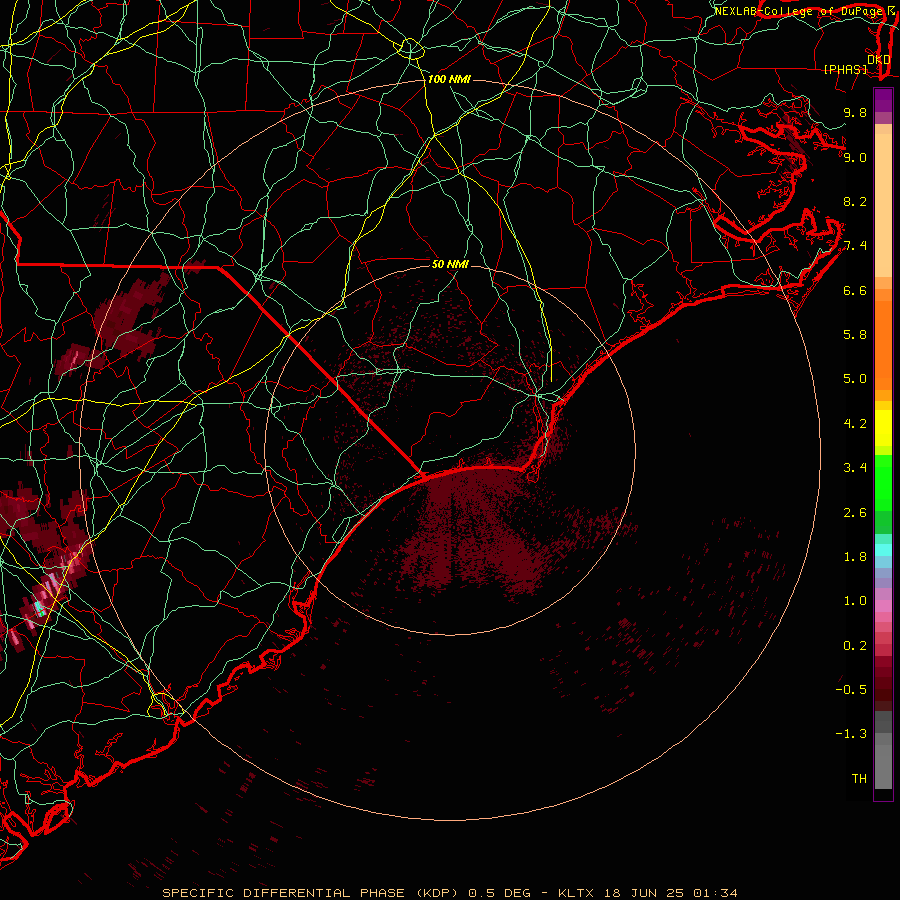Click the 8.2 value on the color scale
900x900 pixels.
[855, 201]
